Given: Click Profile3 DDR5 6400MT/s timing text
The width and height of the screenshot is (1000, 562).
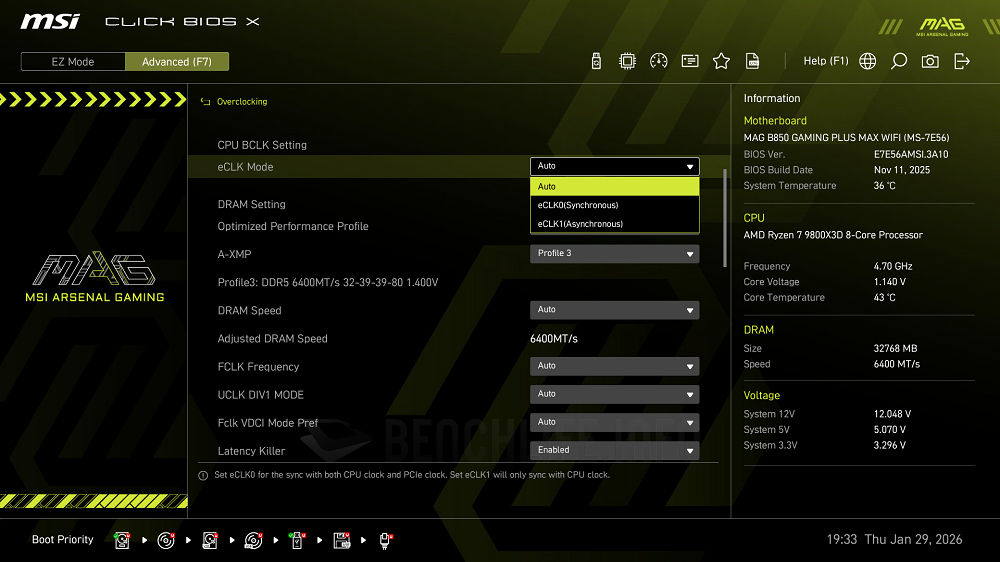Looking at the screenshot, I should [x=328, y=282].
